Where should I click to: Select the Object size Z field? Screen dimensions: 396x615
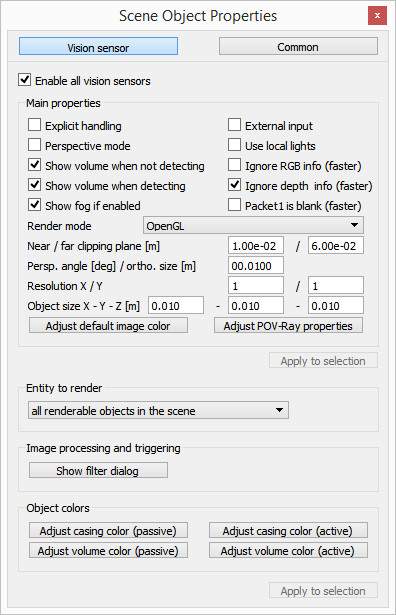coord(336,306)
